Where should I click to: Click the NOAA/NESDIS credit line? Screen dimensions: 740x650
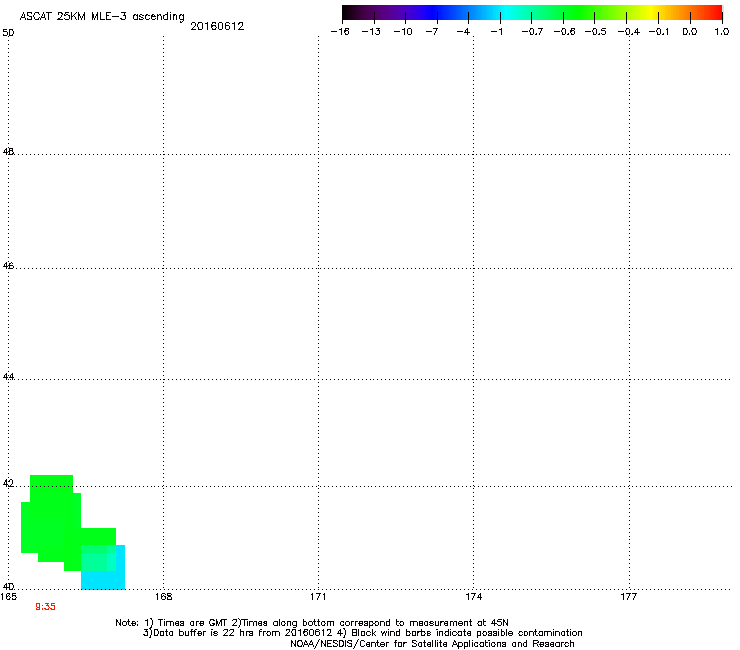pyautogui.click(x=432, y=644)
